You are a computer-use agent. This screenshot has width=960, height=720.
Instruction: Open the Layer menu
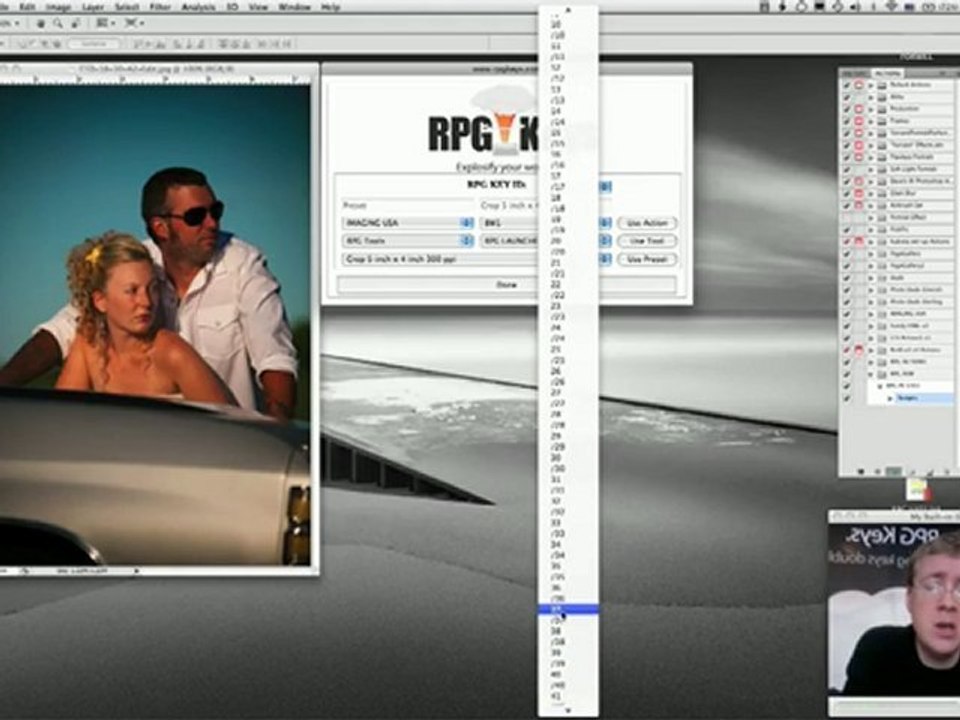93,7
